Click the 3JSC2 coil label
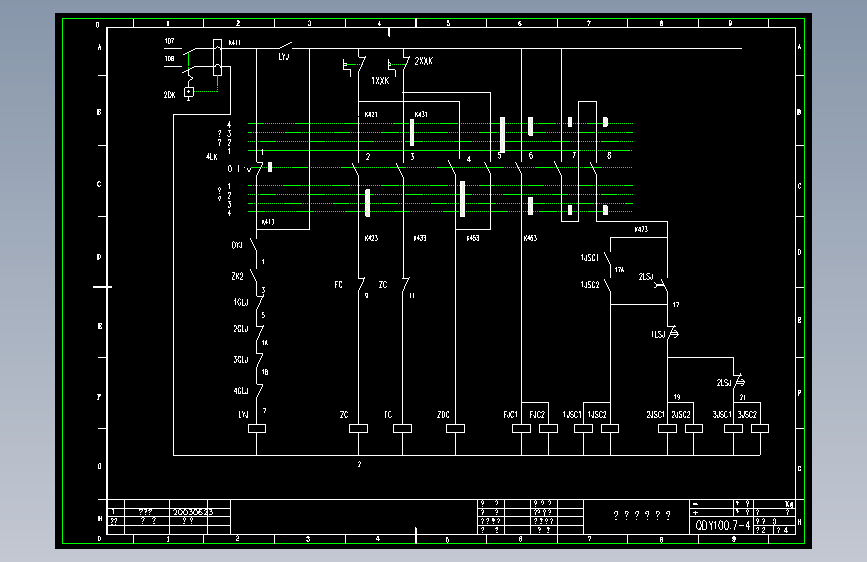The image size is (867, 562). (x=747, y=414)
